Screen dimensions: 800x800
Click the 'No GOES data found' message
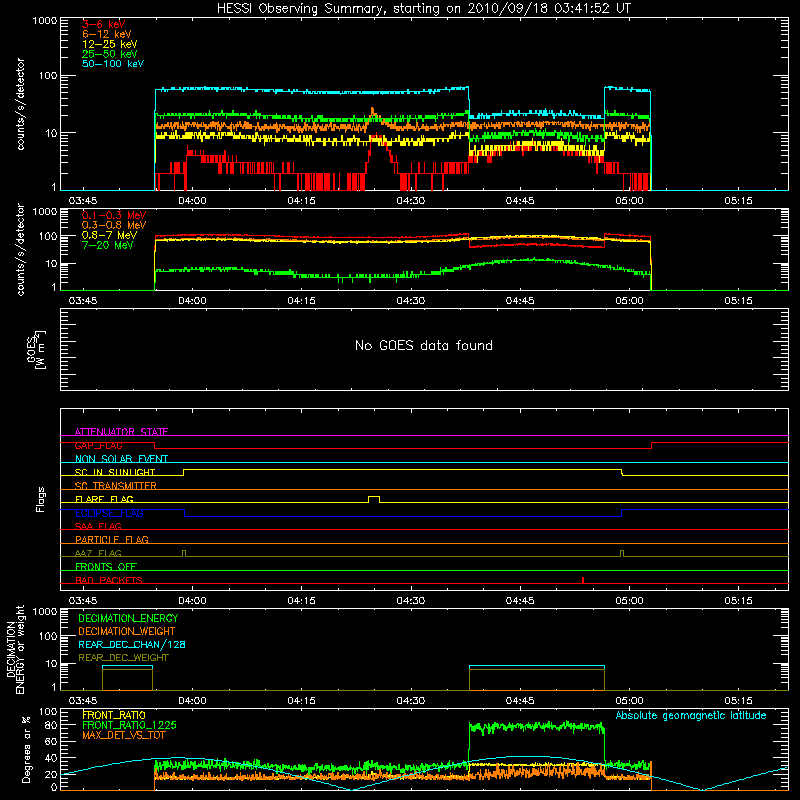coord(423,345)
